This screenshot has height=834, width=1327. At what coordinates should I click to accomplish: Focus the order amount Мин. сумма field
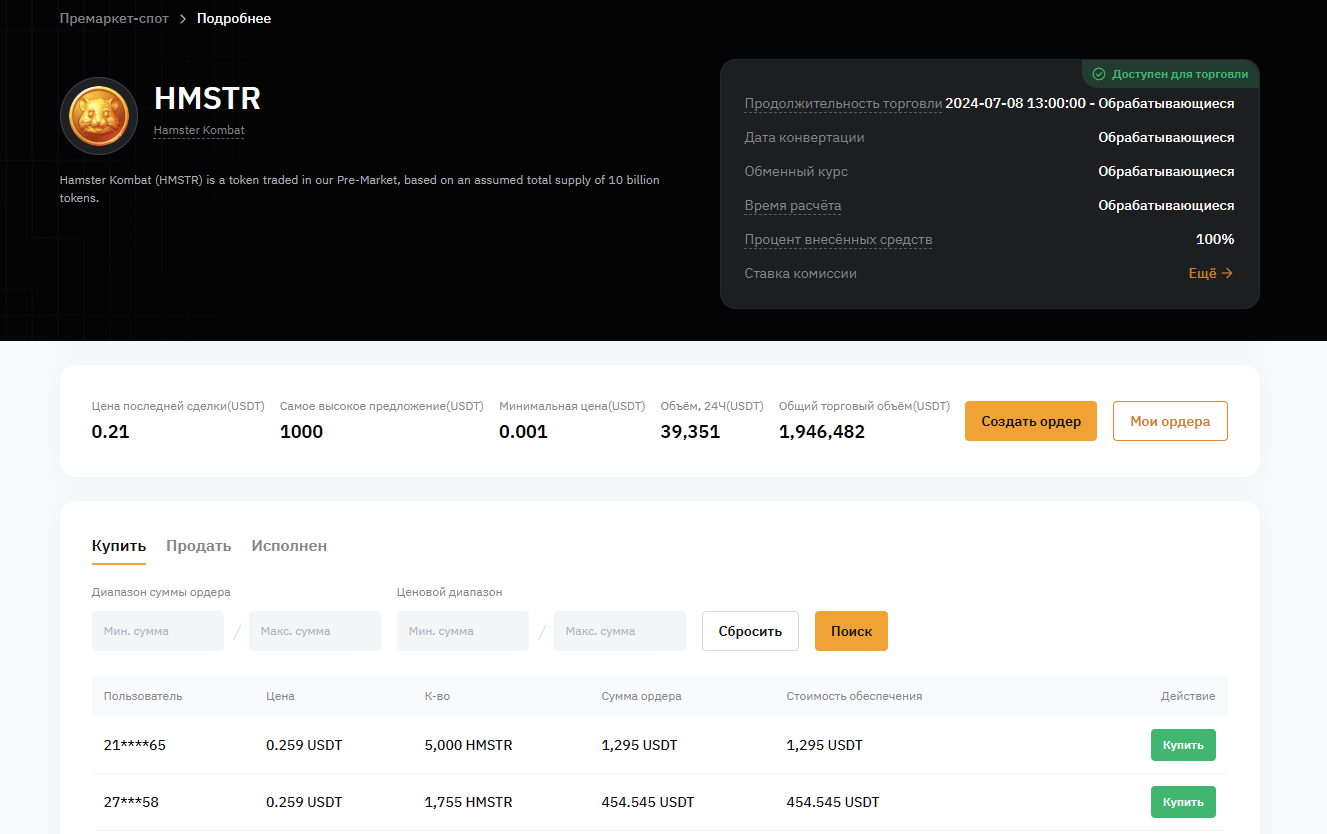(x=158, y=631)
